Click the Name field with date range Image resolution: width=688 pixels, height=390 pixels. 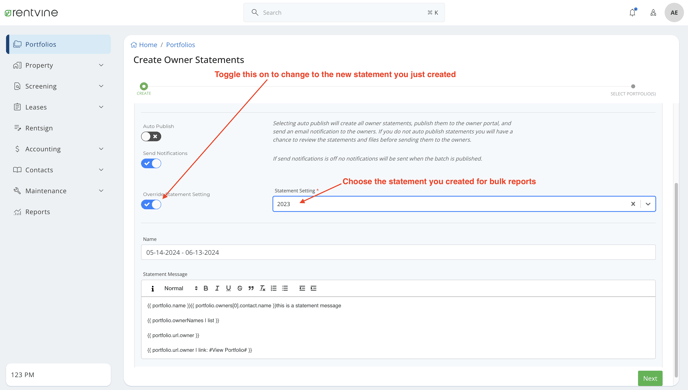398,252
